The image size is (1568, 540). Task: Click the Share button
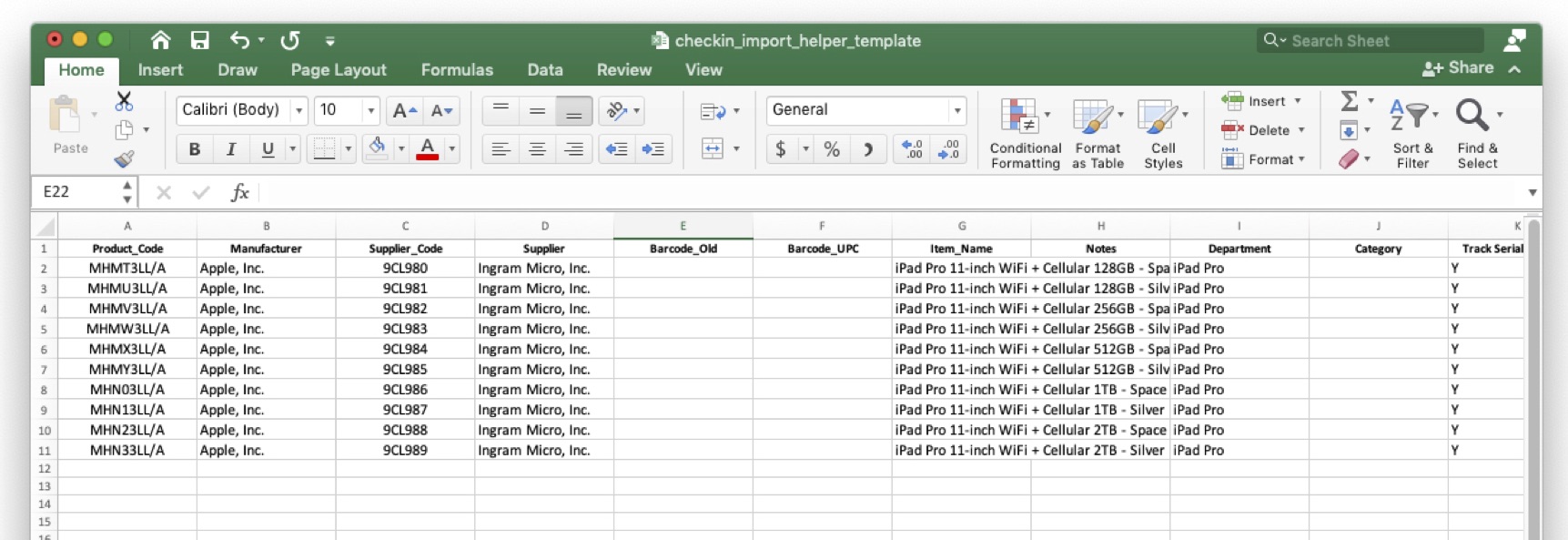pyautogui.click(x=1458, y=68)
